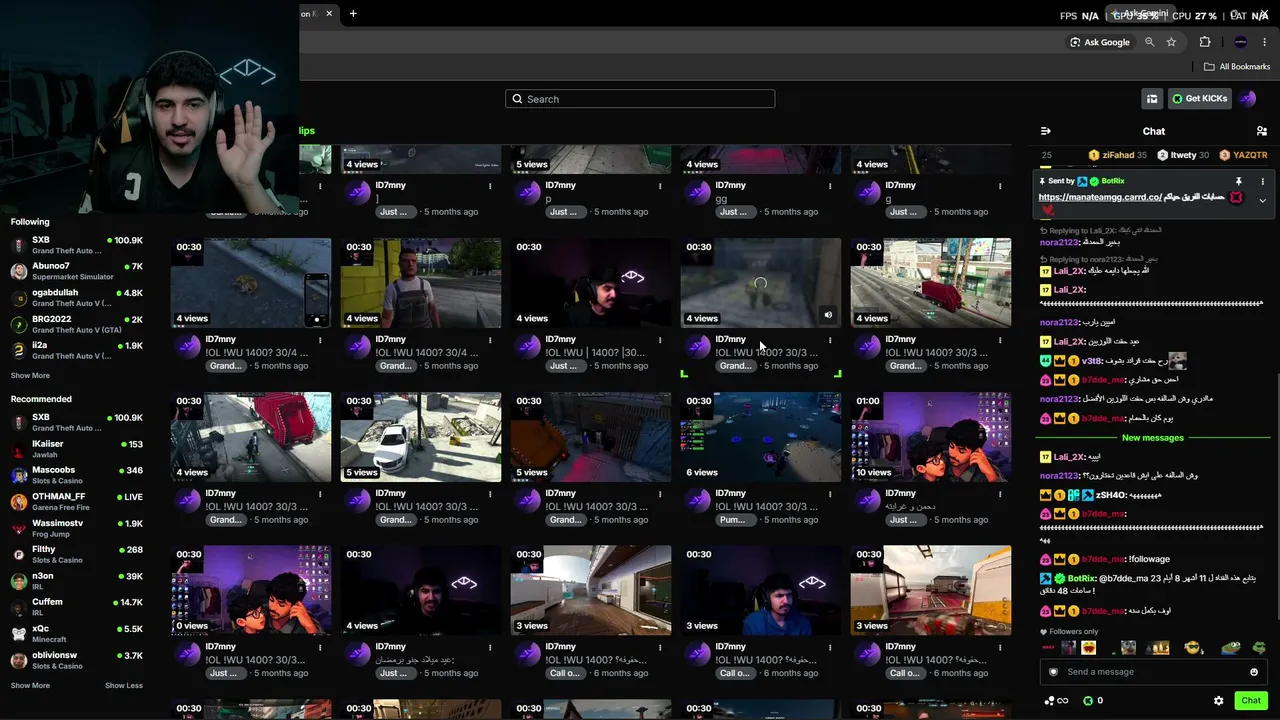Open a new browser tab with the plus
This screenshot has height=720, width=1280.
point(353,14)
